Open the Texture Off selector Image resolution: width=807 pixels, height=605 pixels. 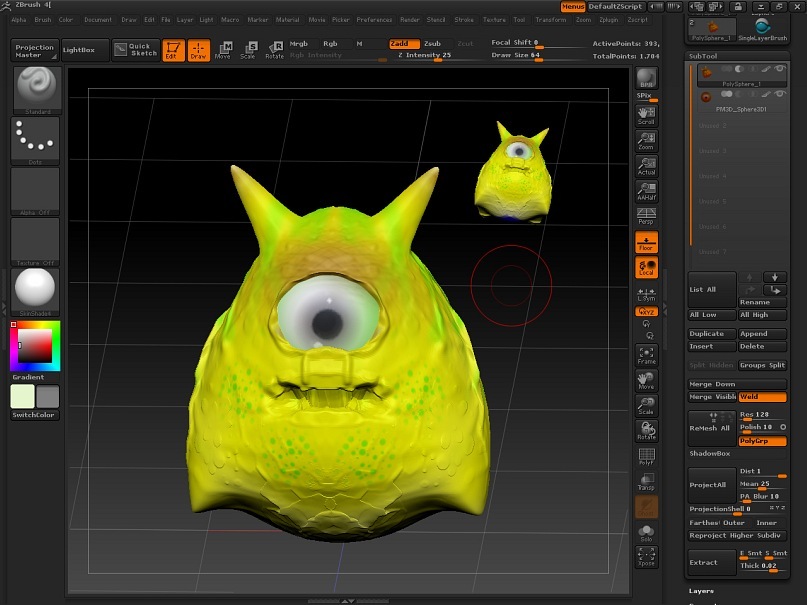coord(35,241)
